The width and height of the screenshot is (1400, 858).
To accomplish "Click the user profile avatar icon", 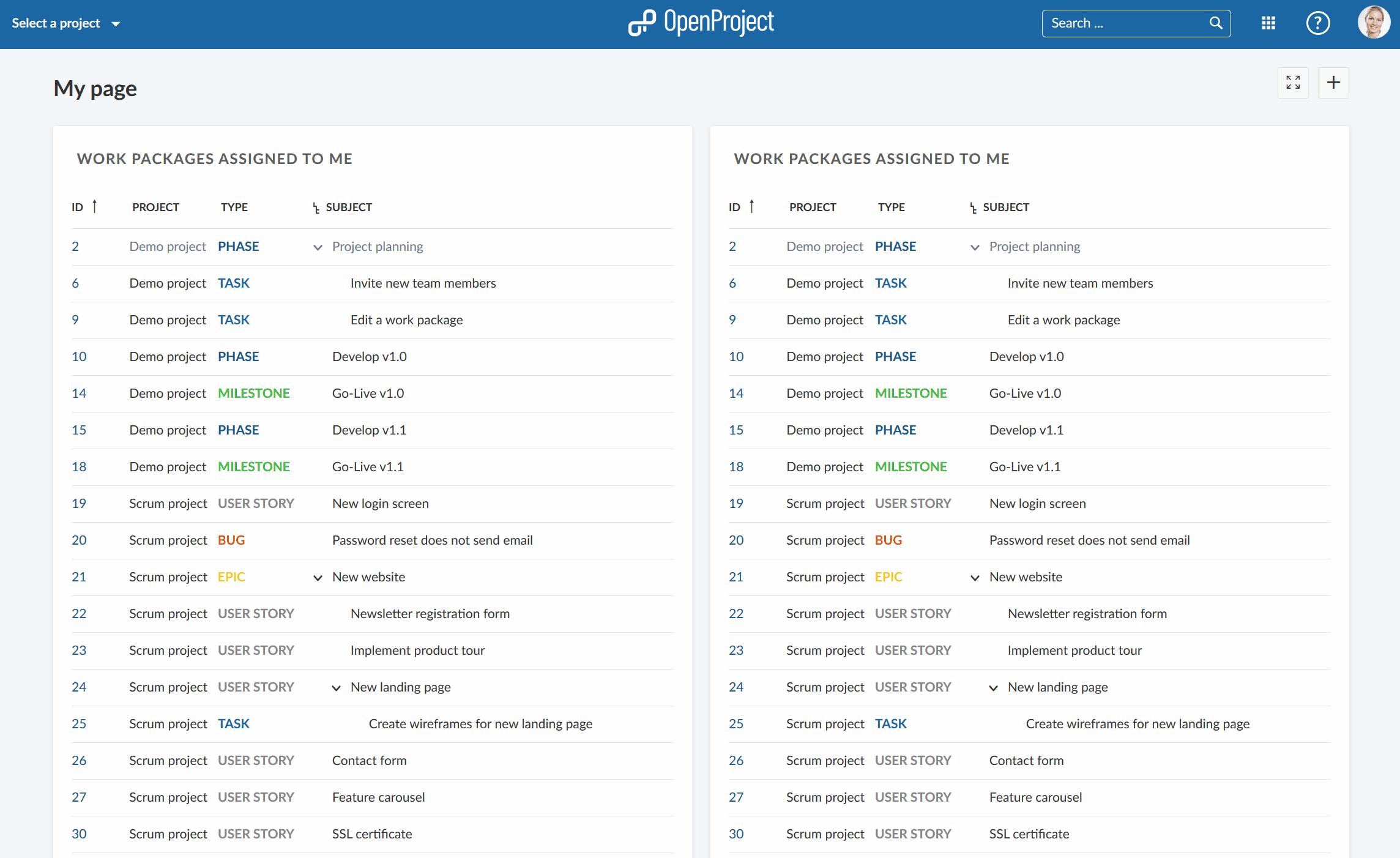I will (1374, 23).
